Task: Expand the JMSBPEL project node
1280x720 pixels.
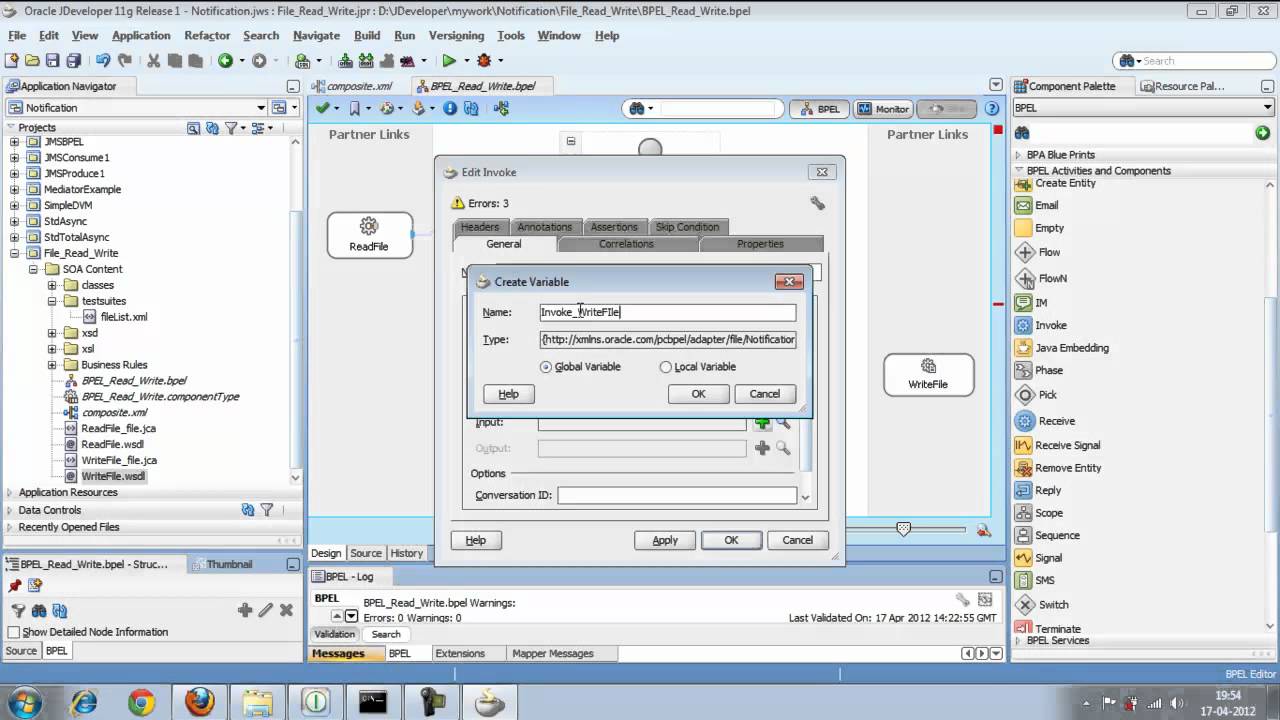Action: point(14,142)
